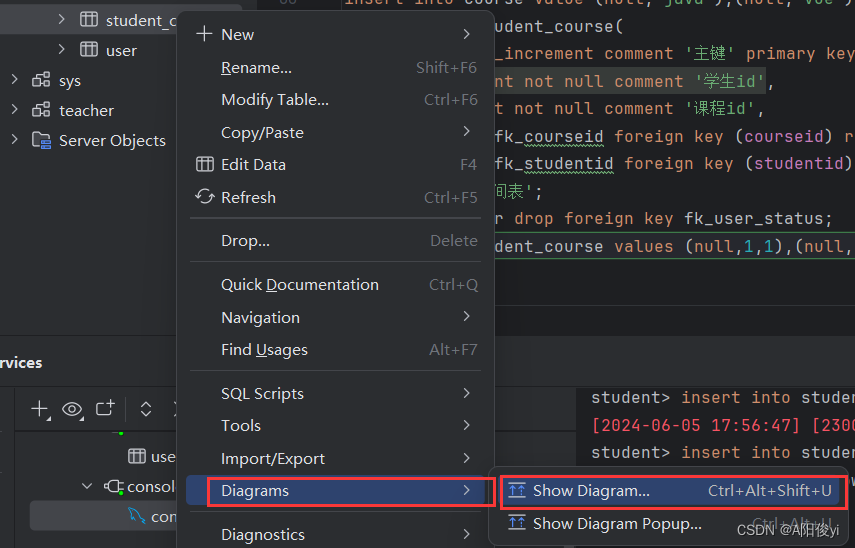Expand the student_c table node
855x548 pixels.
coord(61,20)
